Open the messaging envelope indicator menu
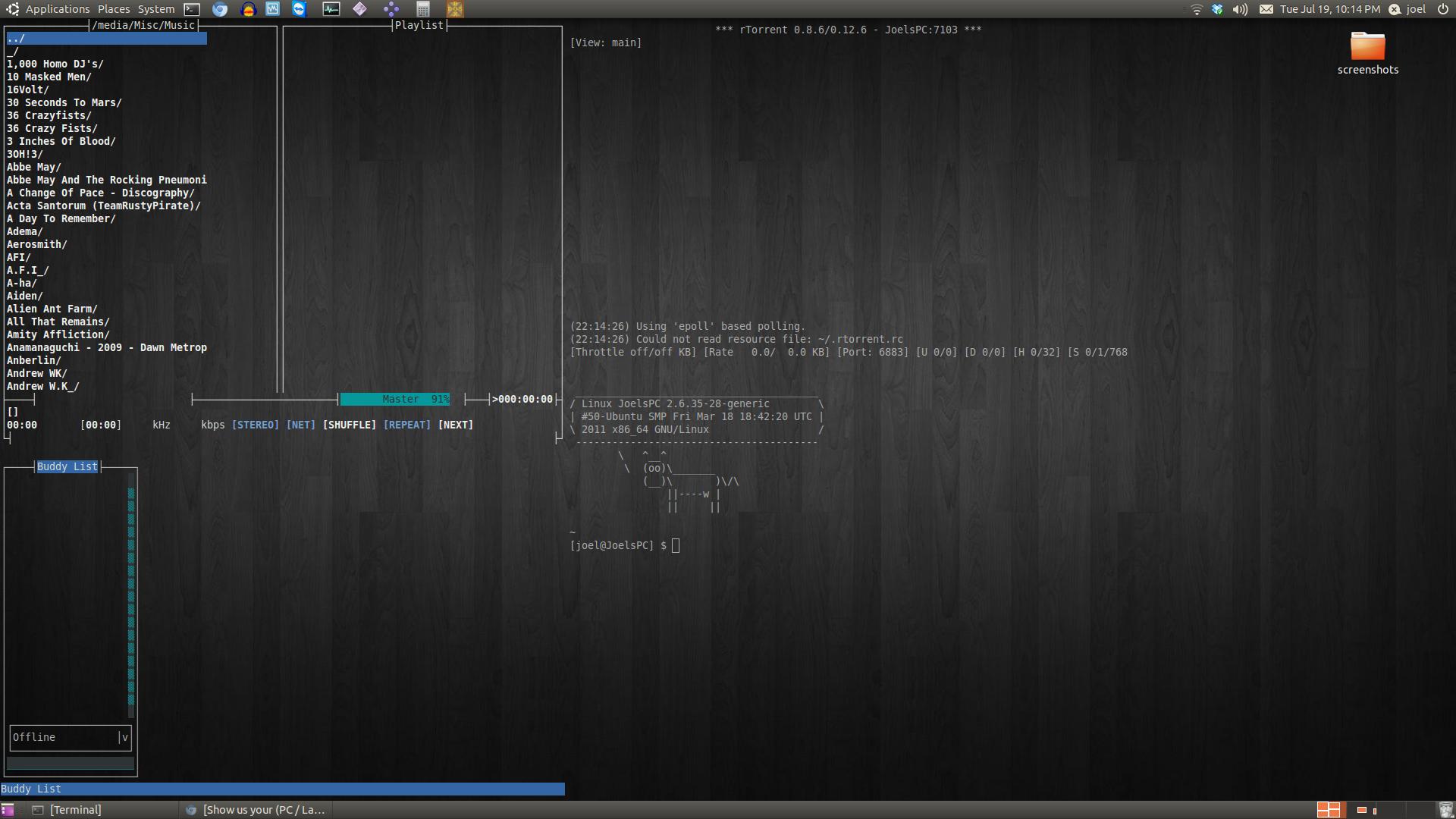This screenshot has width=1456, height=819. [1266, 9]
